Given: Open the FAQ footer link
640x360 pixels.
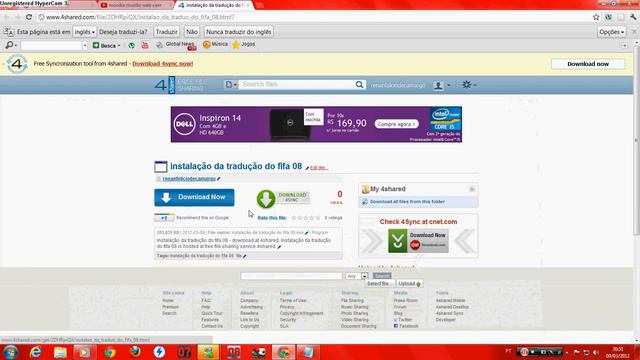Looking at the screenshot, I should coord(206,300).
